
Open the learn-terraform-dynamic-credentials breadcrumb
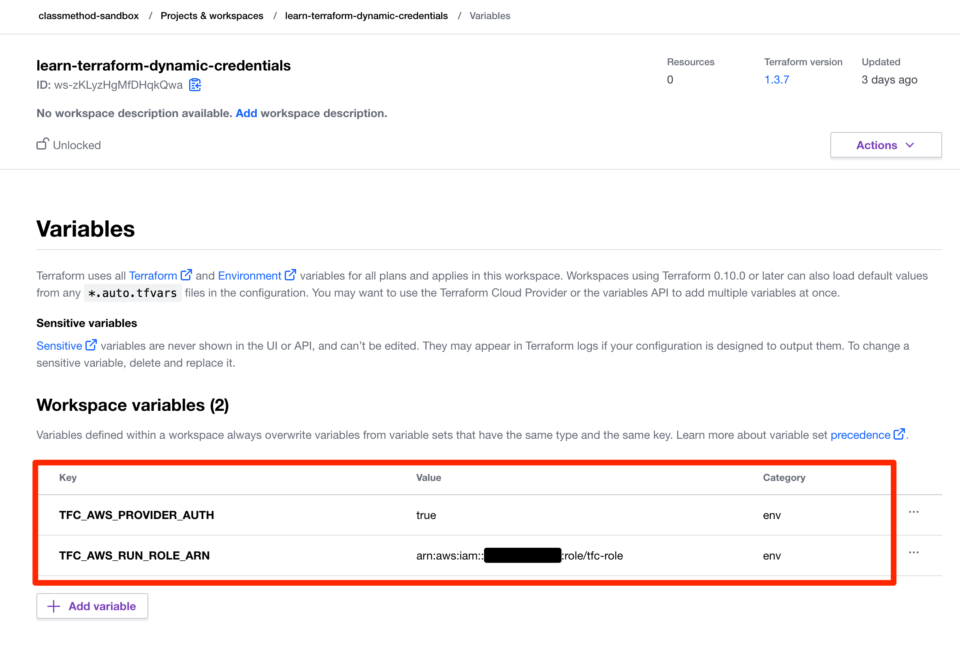(x=366, y=16)
